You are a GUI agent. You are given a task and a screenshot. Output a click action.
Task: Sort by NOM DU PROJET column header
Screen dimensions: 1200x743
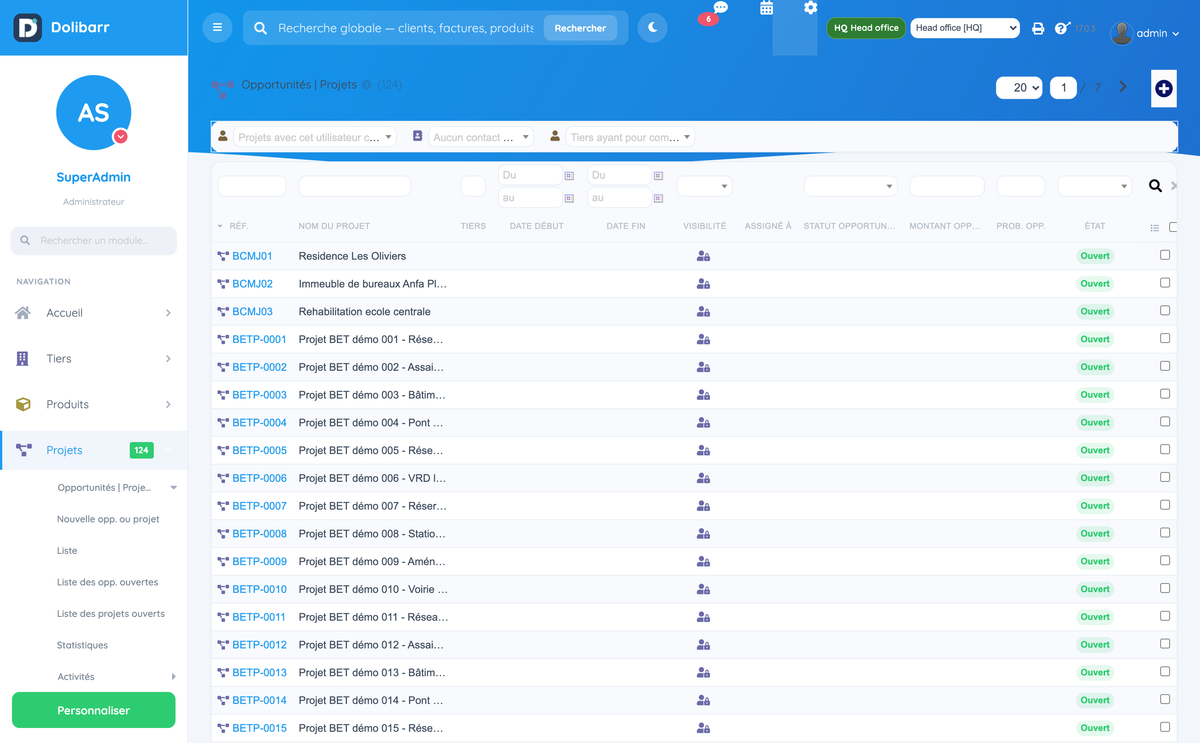334,226
